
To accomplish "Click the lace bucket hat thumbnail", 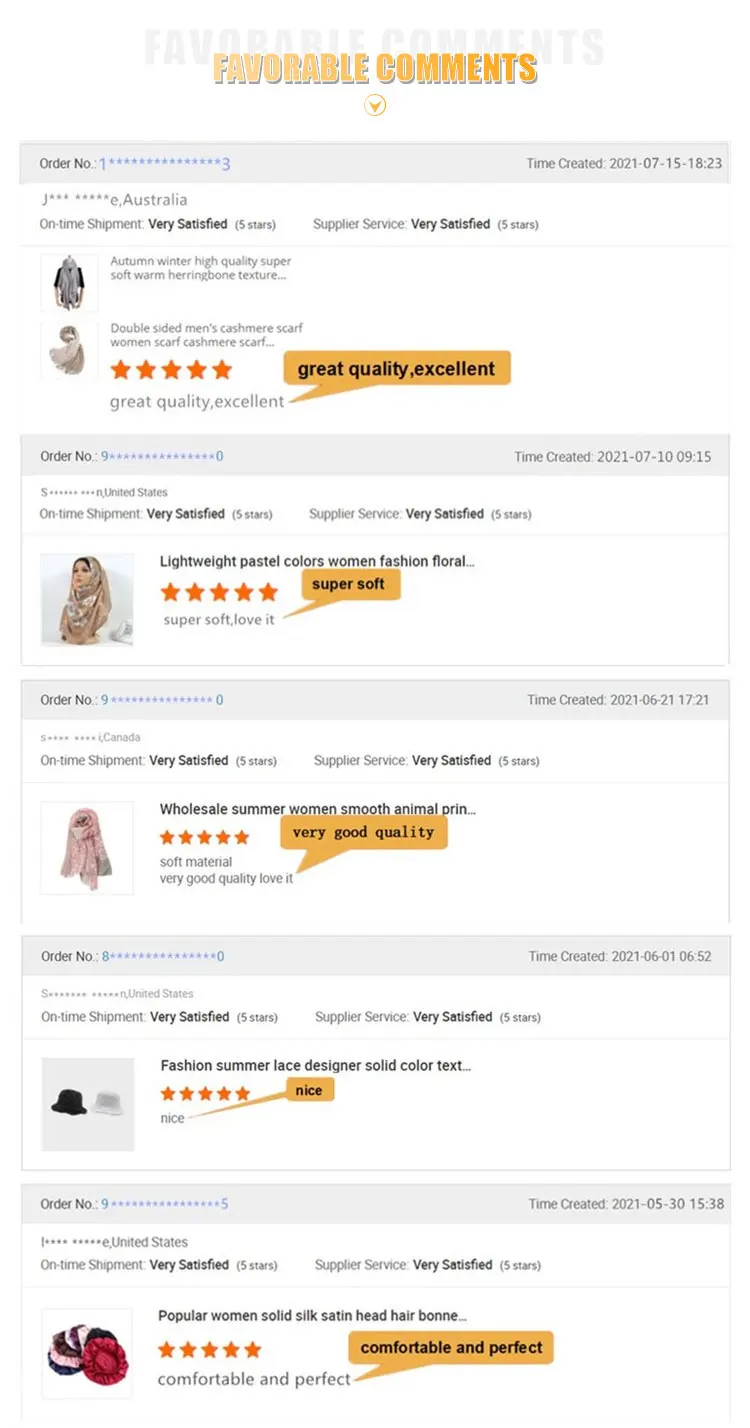I will 87,1104.
